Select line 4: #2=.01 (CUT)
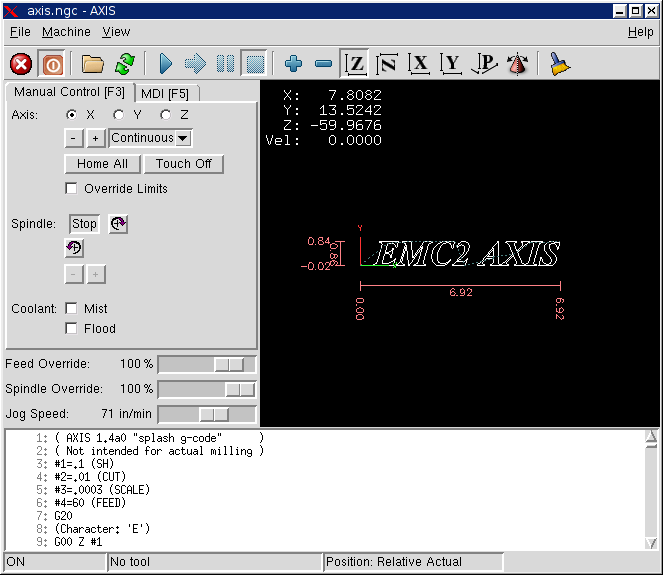Image resolution: width=663 pixels, height=575 pixels. (x=90, y=477)
